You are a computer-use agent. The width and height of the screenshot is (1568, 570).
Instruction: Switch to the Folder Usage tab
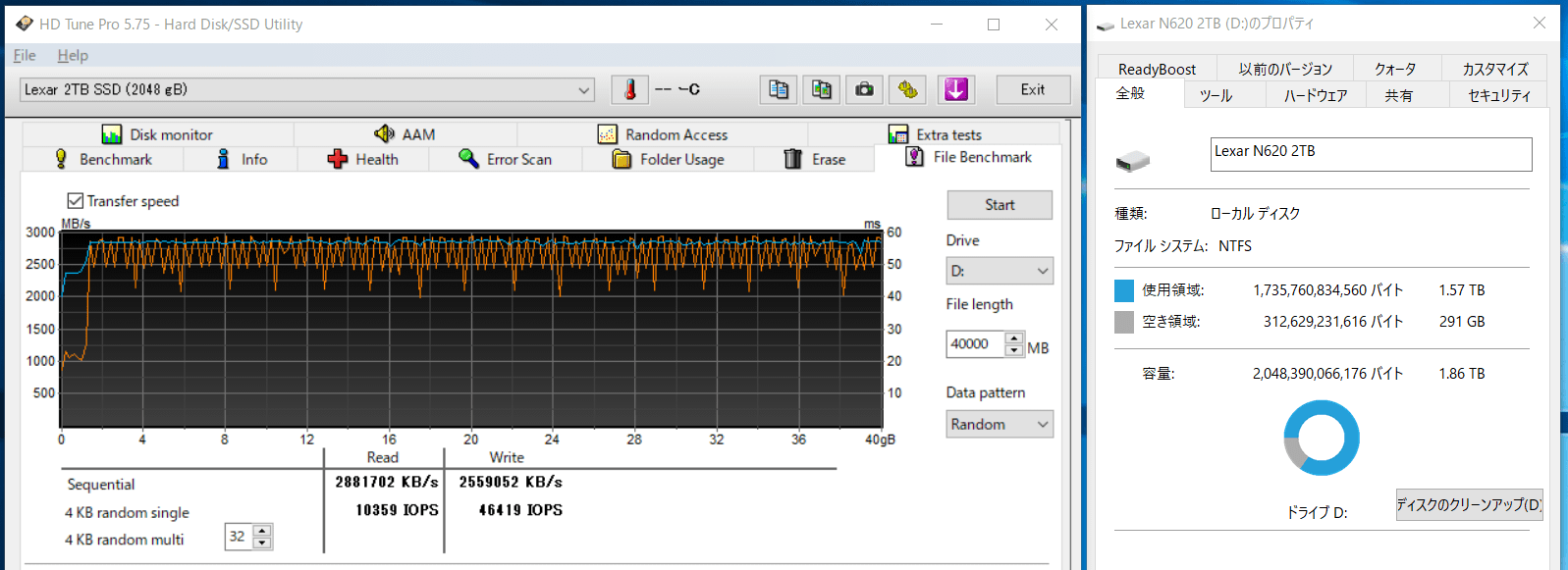click(669, 159)
